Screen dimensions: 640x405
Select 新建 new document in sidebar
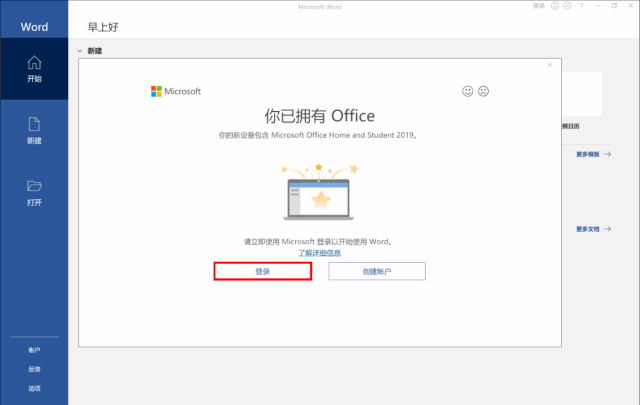tap(34, 131)
